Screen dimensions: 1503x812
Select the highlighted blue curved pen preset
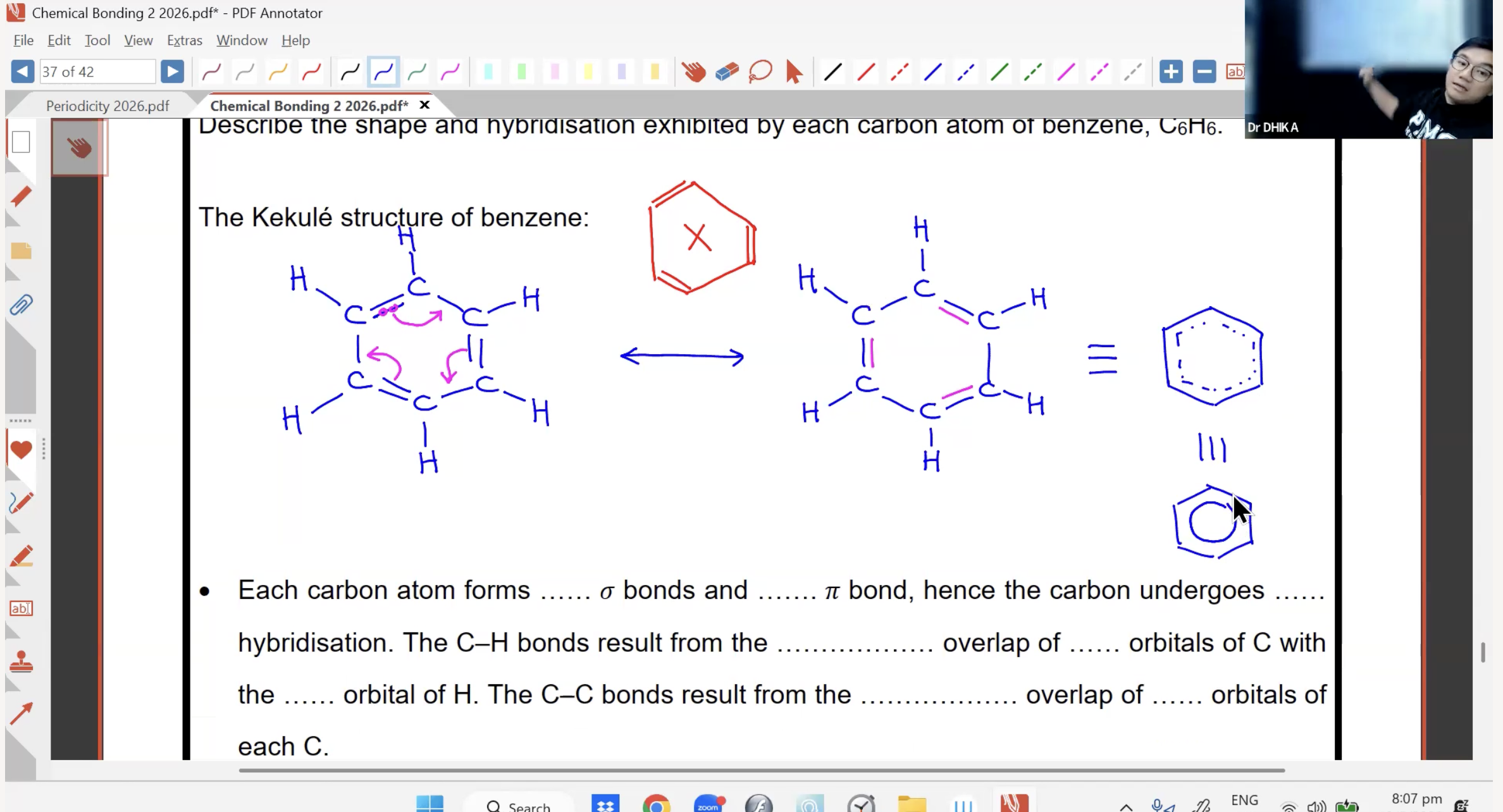click(383, 71)
